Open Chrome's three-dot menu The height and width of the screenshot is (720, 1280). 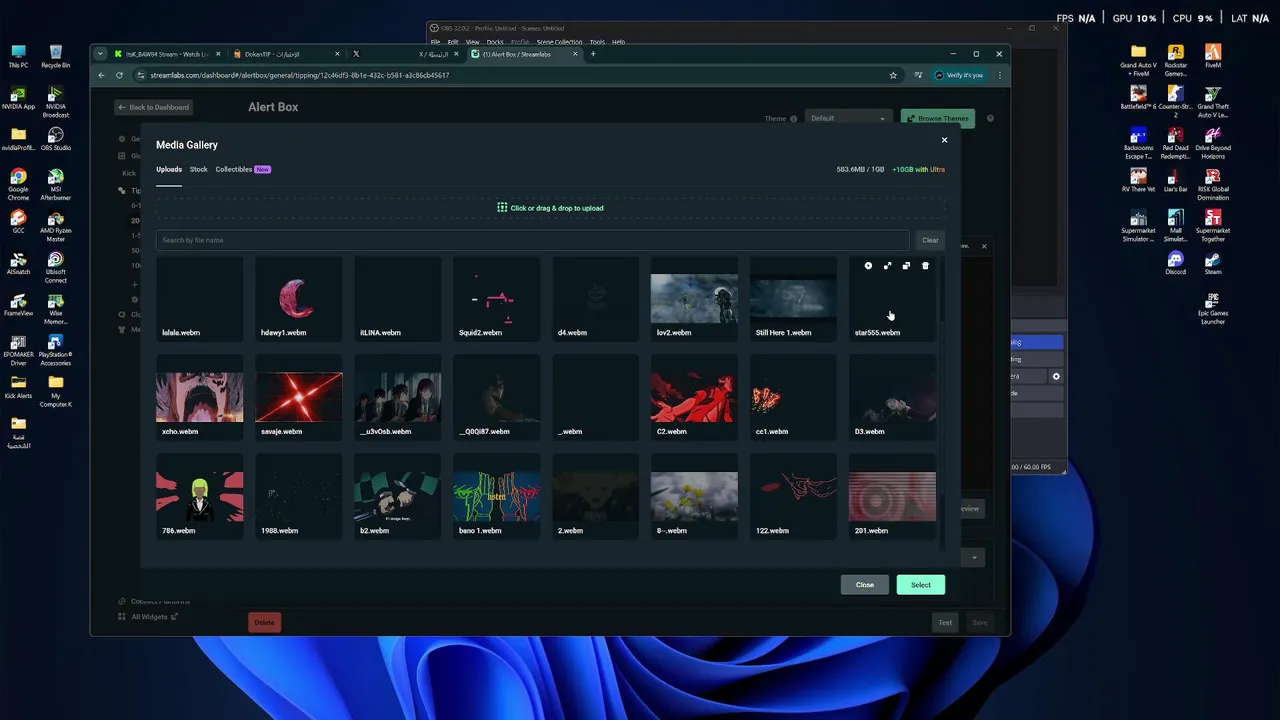[999, 75]
